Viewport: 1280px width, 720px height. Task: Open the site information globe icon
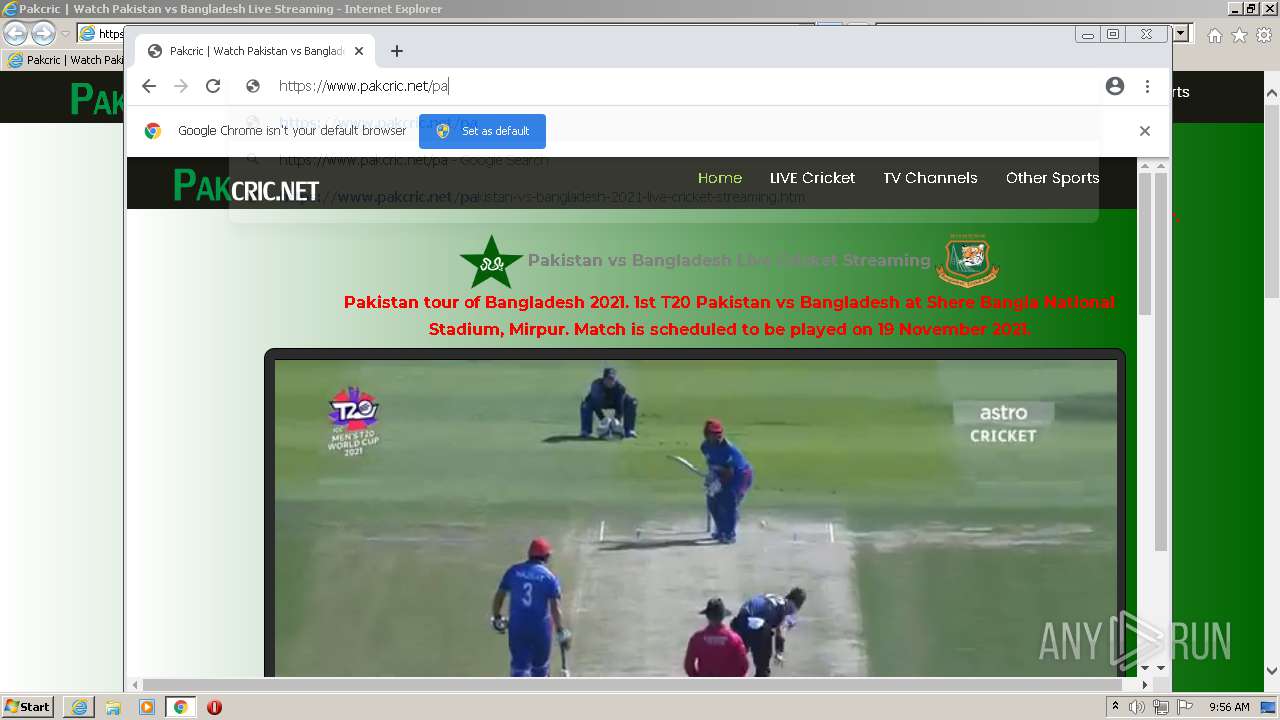(253, 86)
